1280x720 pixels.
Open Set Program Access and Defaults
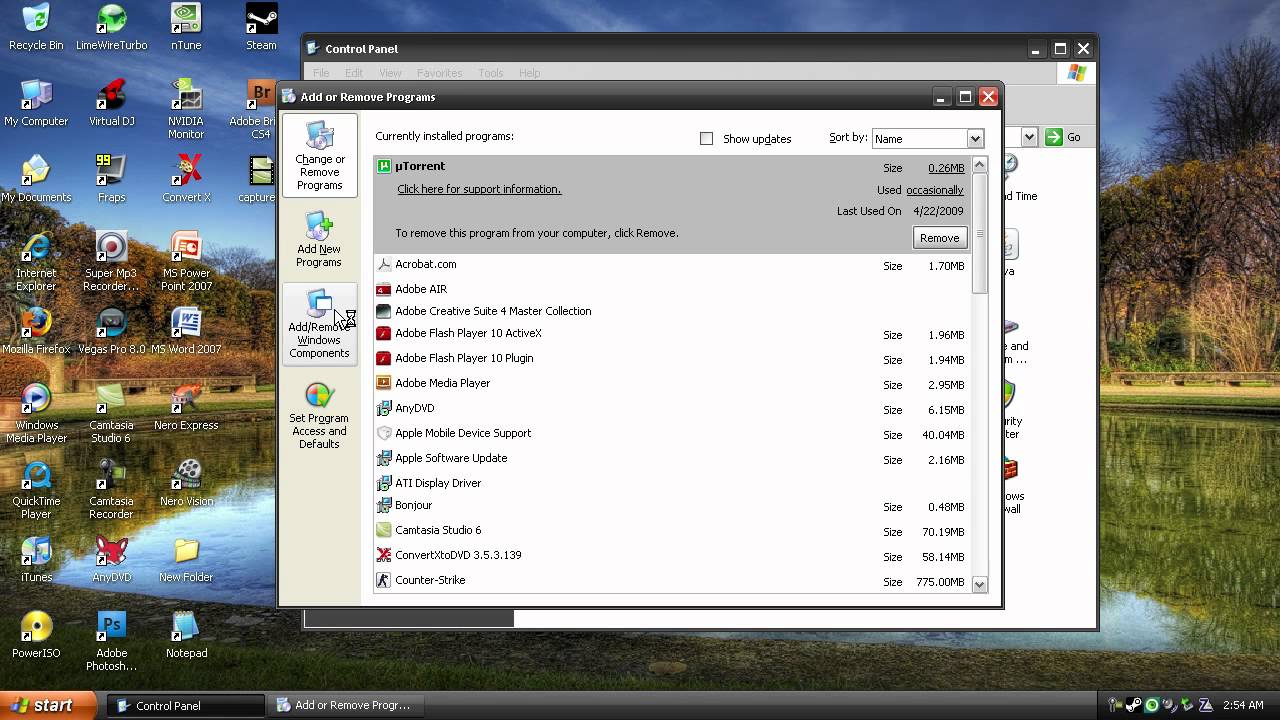tap(319, 416)
